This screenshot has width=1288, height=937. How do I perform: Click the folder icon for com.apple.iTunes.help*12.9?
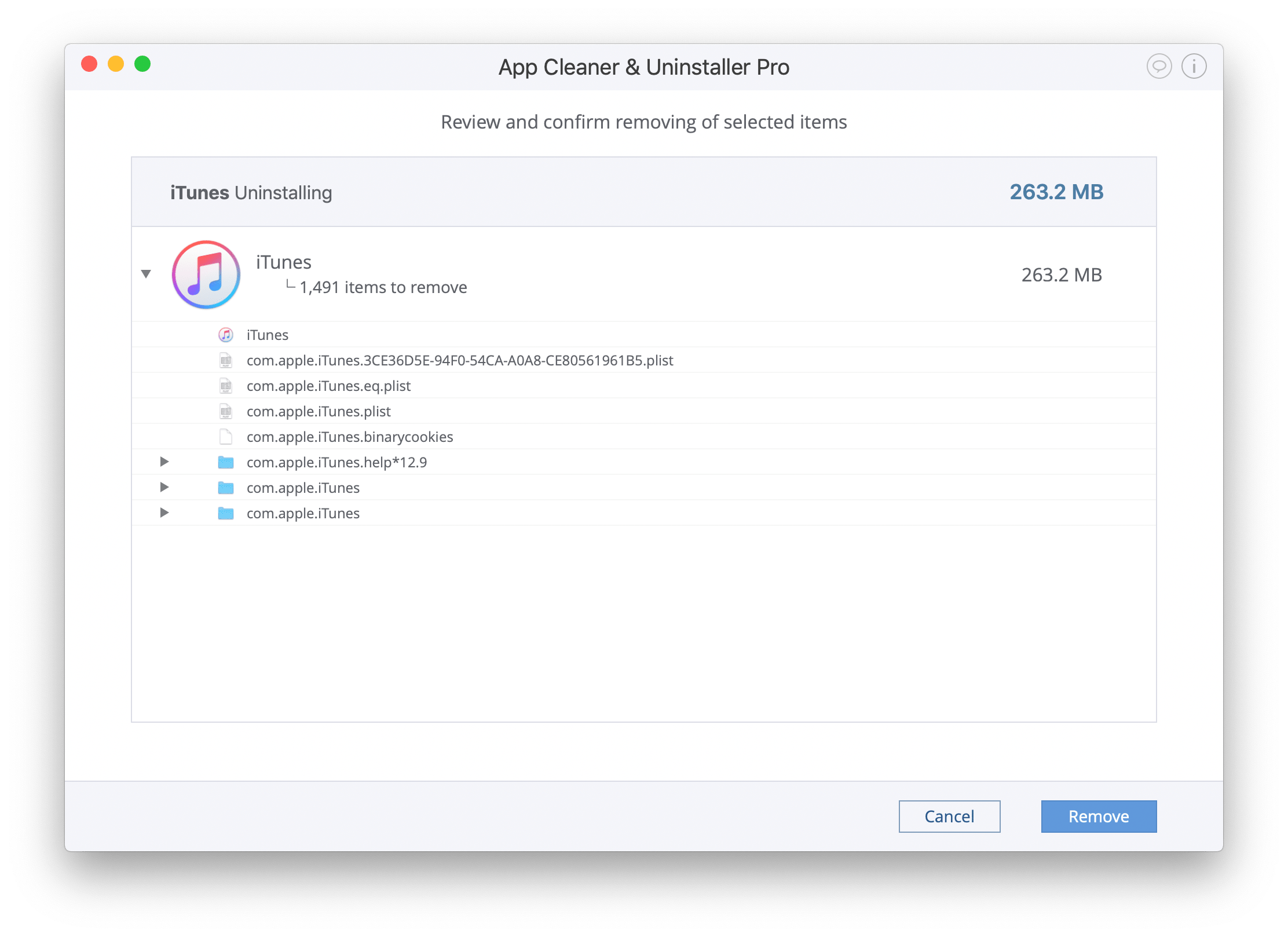pyautogui.click(x=225, y=462)
